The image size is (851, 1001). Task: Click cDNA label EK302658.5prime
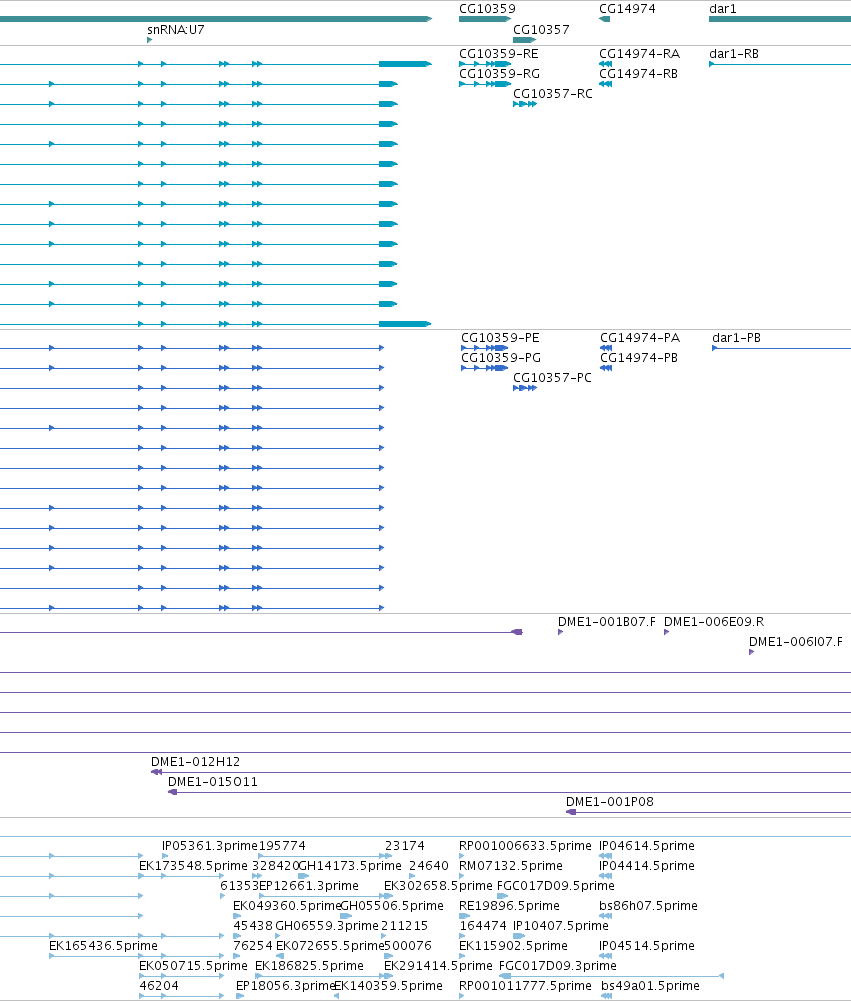[x=438, y=886]
